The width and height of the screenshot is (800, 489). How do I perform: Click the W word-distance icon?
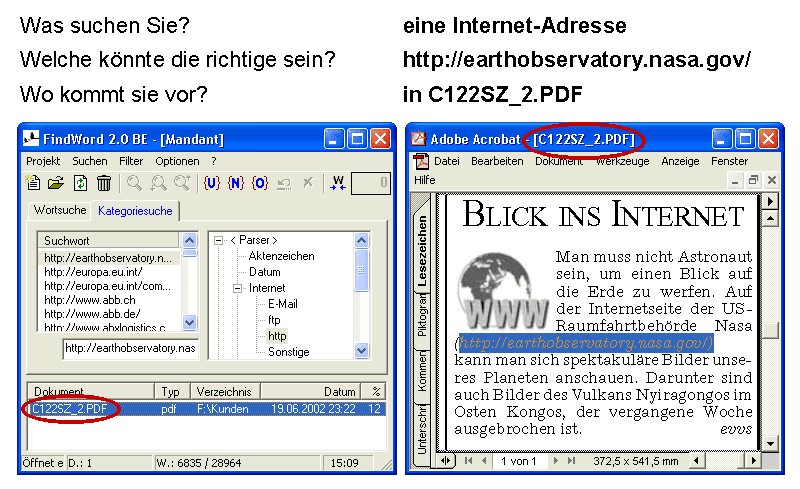[x=338, y=182]
